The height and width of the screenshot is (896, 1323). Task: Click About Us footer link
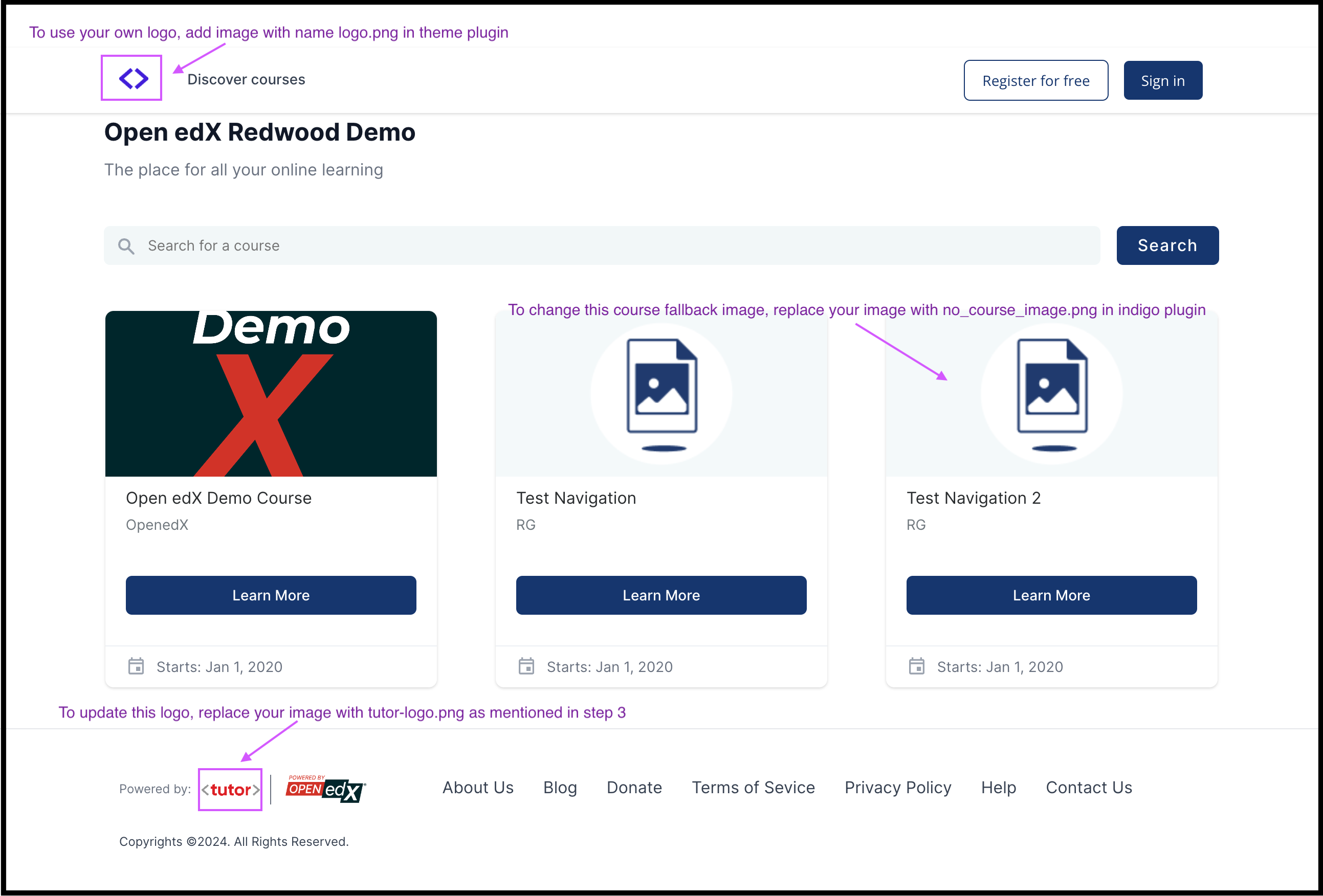pyautogui.click(x=479, y=787)
